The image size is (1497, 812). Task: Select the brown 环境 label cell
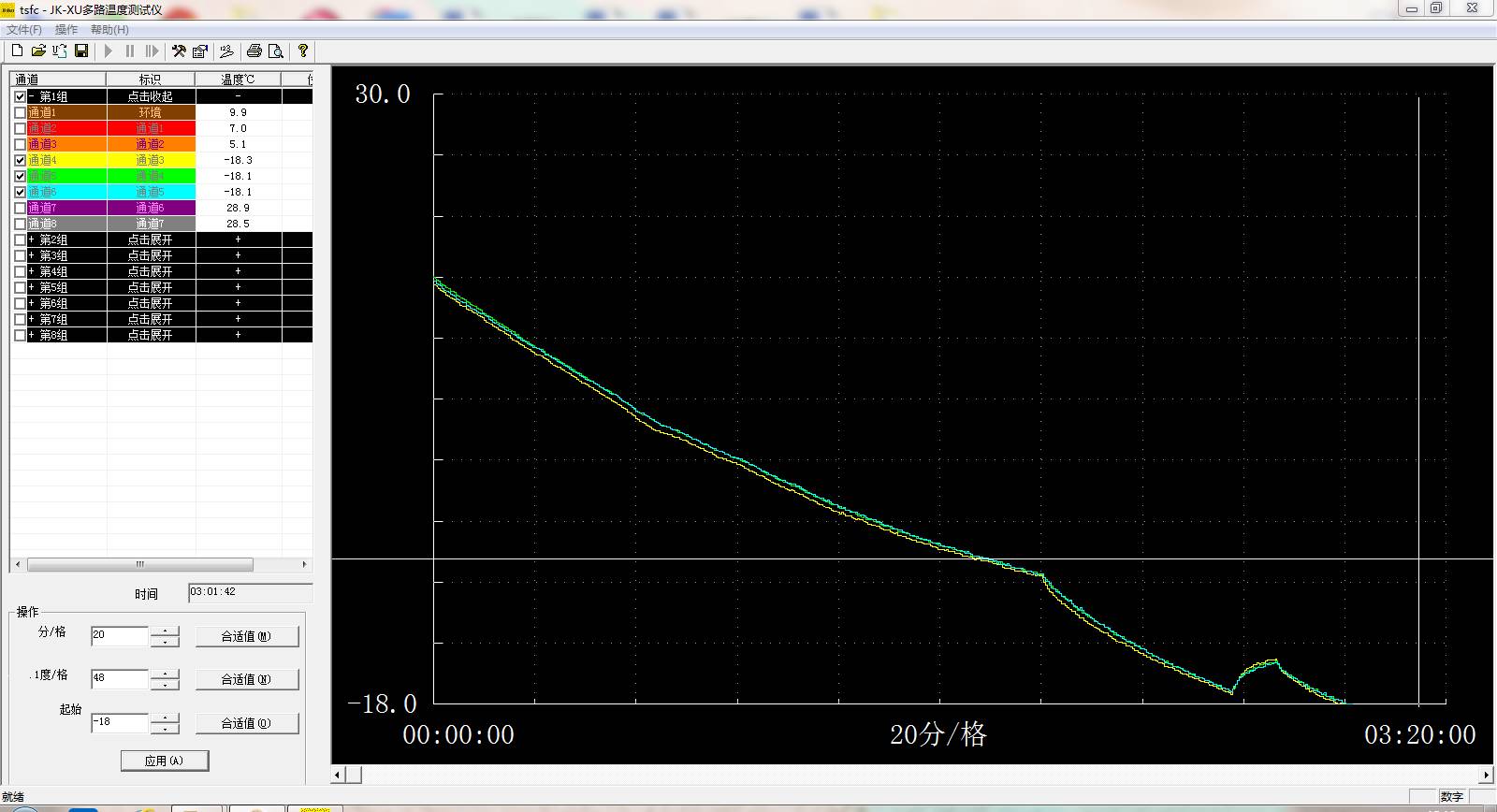pyautogui.click(x=151, y=112)
